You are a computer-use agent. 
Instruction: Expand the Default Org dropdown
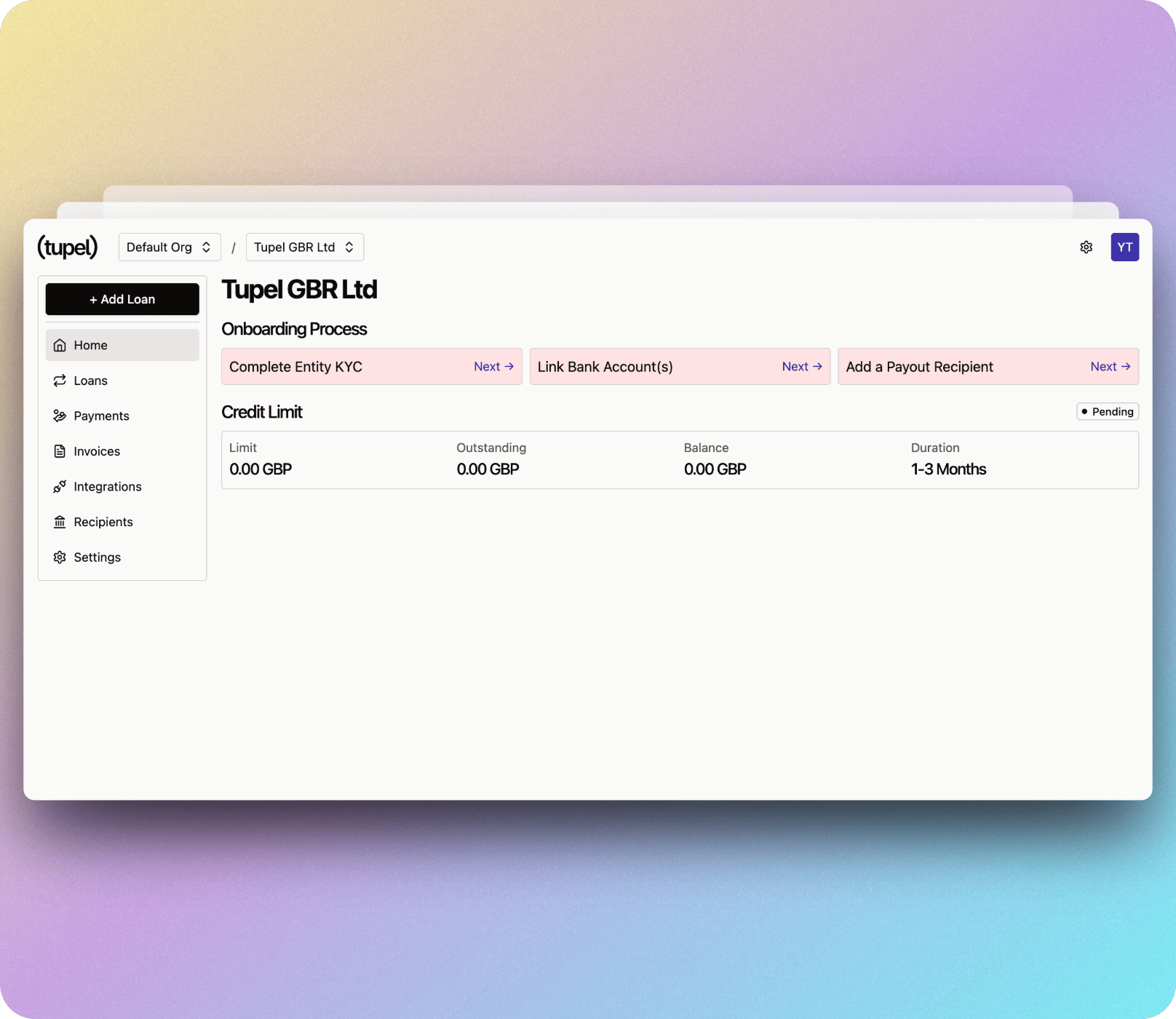tap(169, 247)
